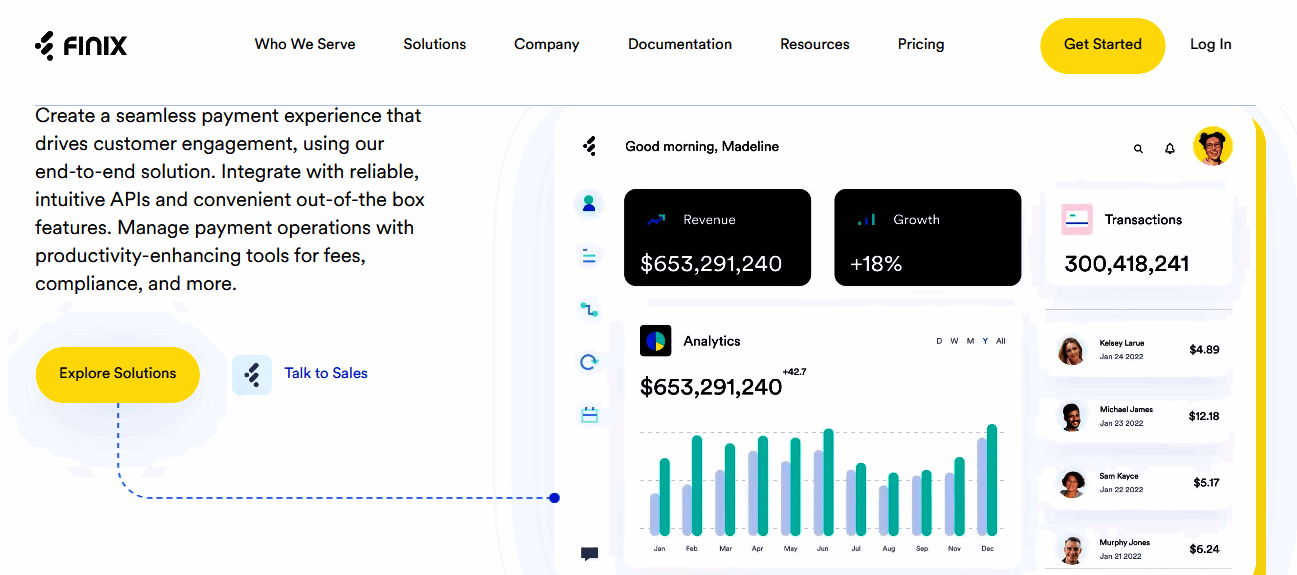Click the refresh circle sidebar icon

[x=589, y=362]
